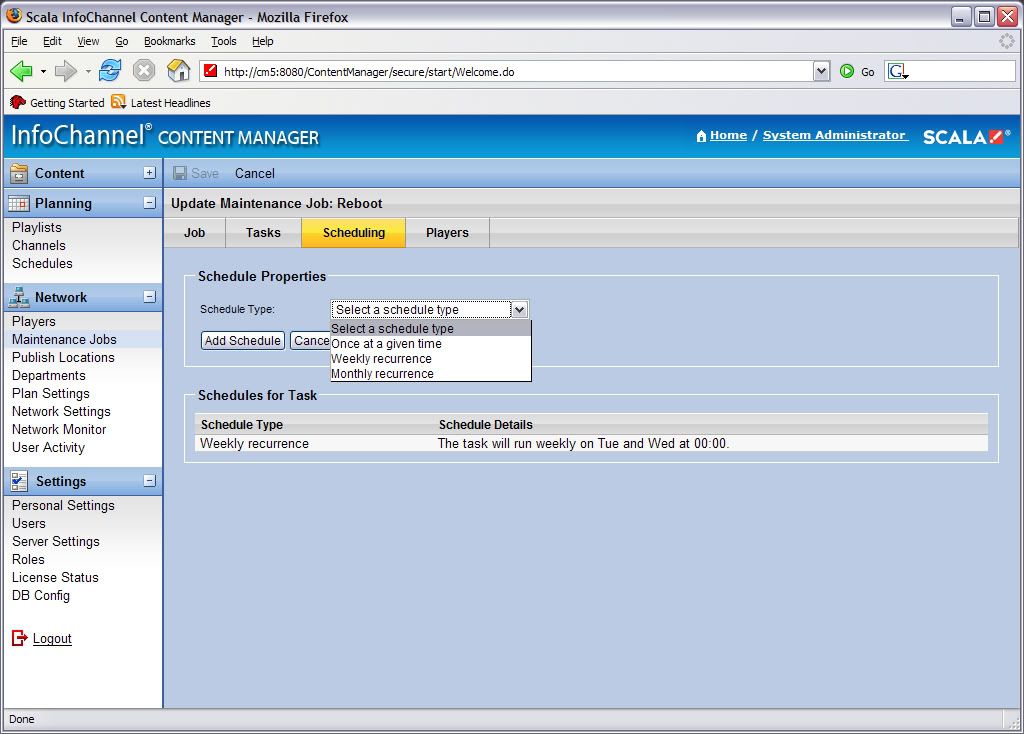Click the house icon beside Home link
This screenshot has height=734, width=1024.
(701, 136)
